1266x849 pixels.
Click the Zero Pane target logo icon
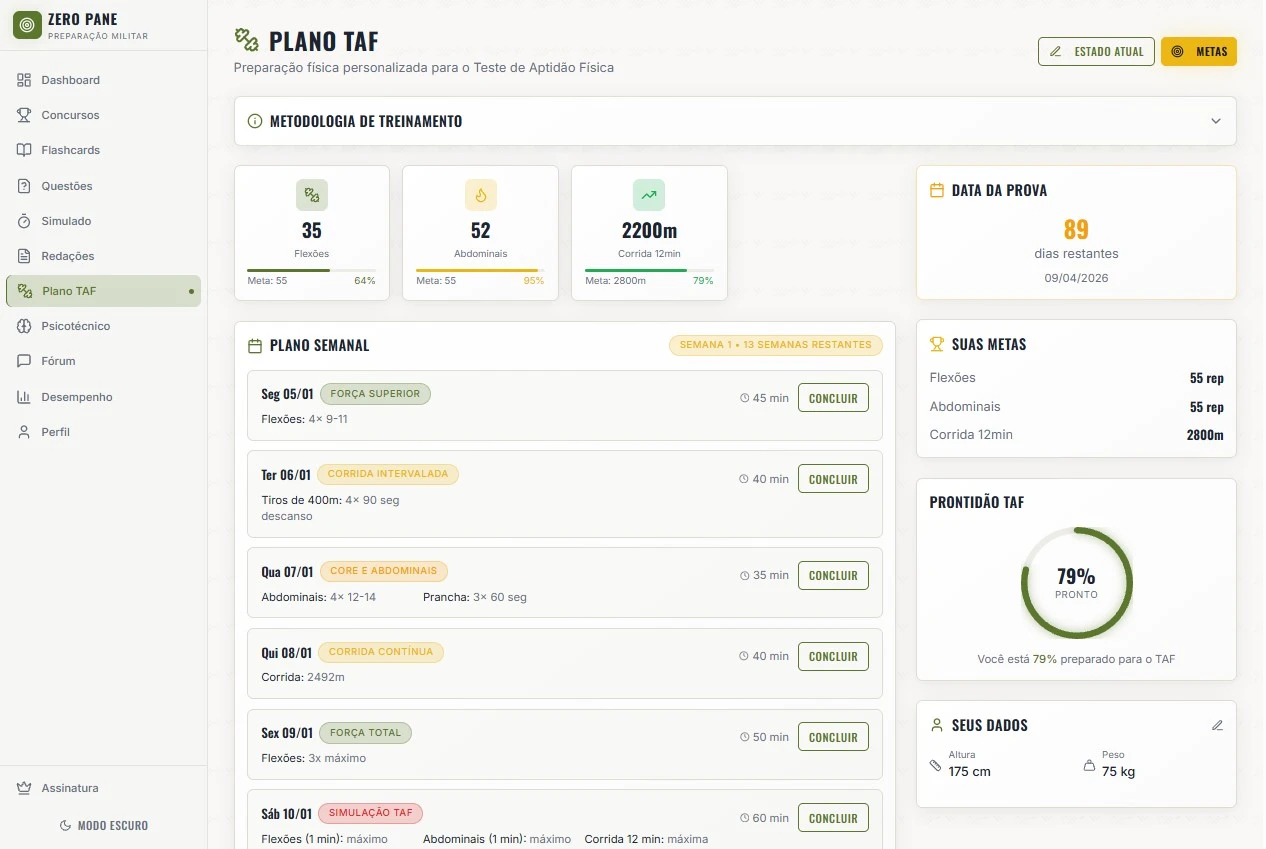tap(27, 25)
